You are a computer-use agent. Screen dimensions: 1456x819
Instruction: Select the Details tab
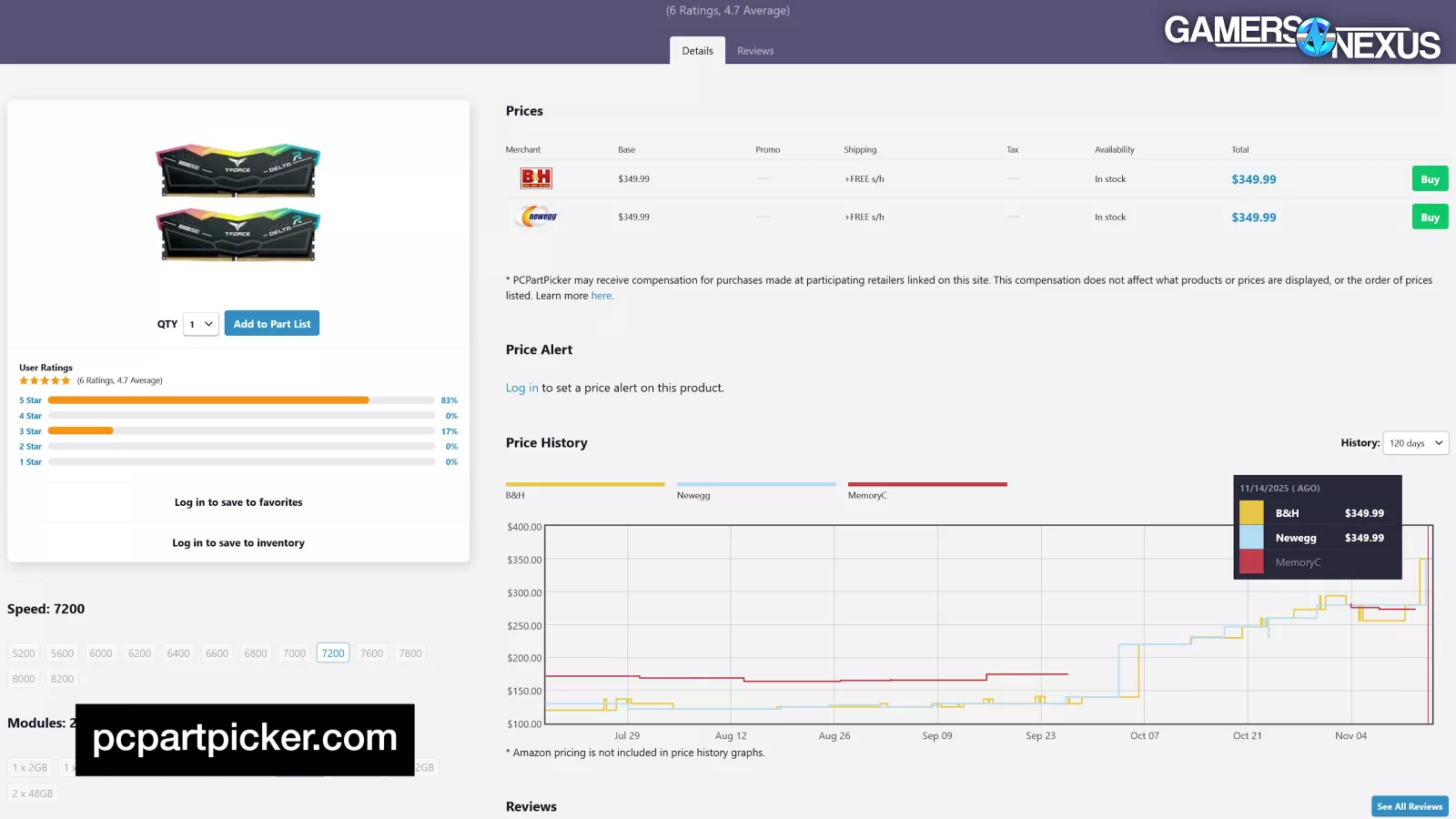click(x=697, y=51)
